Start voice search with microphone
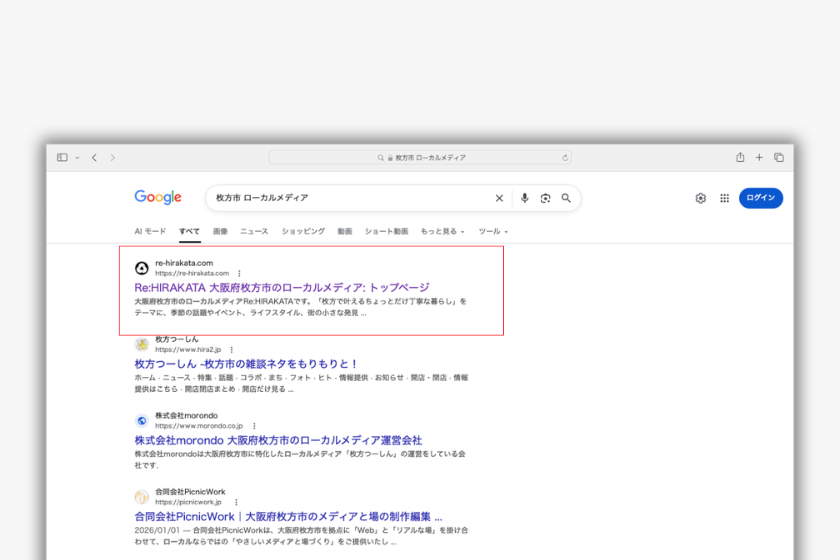Image resolution: width=840 pixels, height=560 pixels. coord(524,198)
